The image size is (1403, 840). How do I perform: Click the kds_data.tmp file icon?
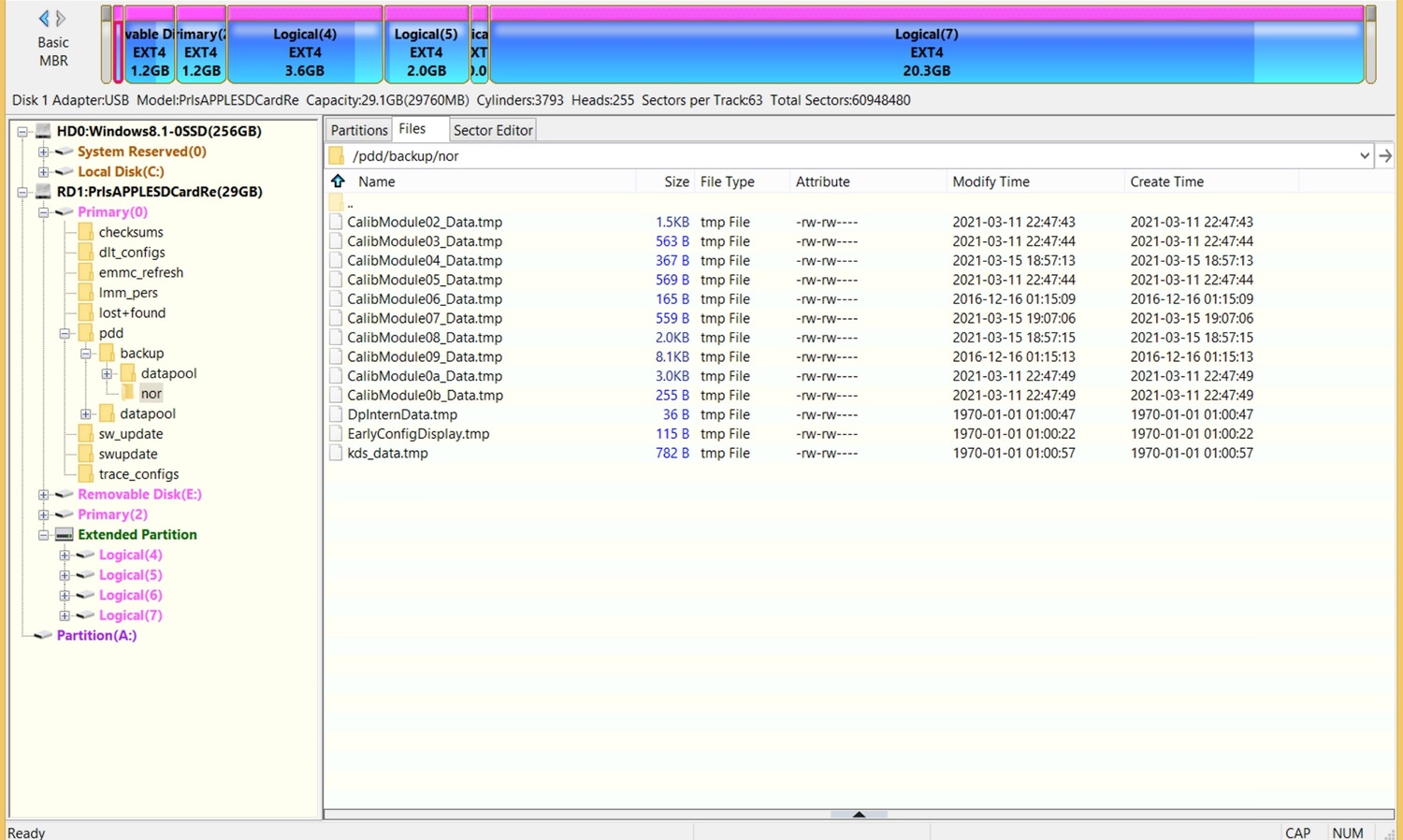(x=336, y=453)
